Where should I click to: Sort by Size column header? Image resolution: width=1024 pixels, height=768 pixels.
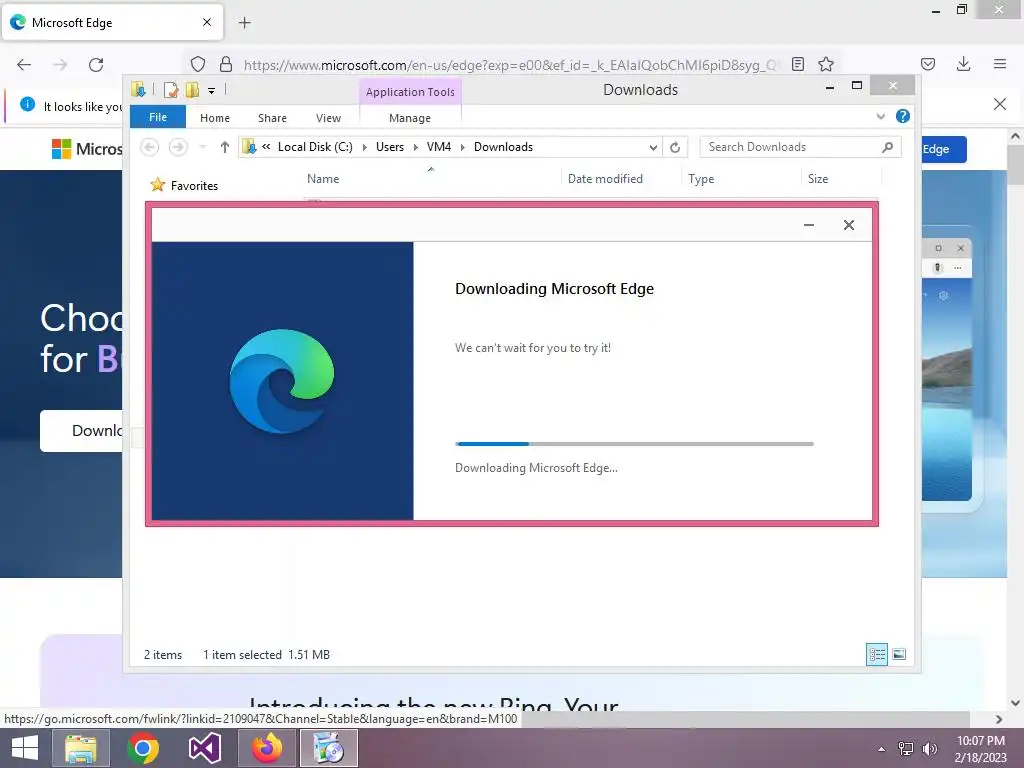[841, 178]
